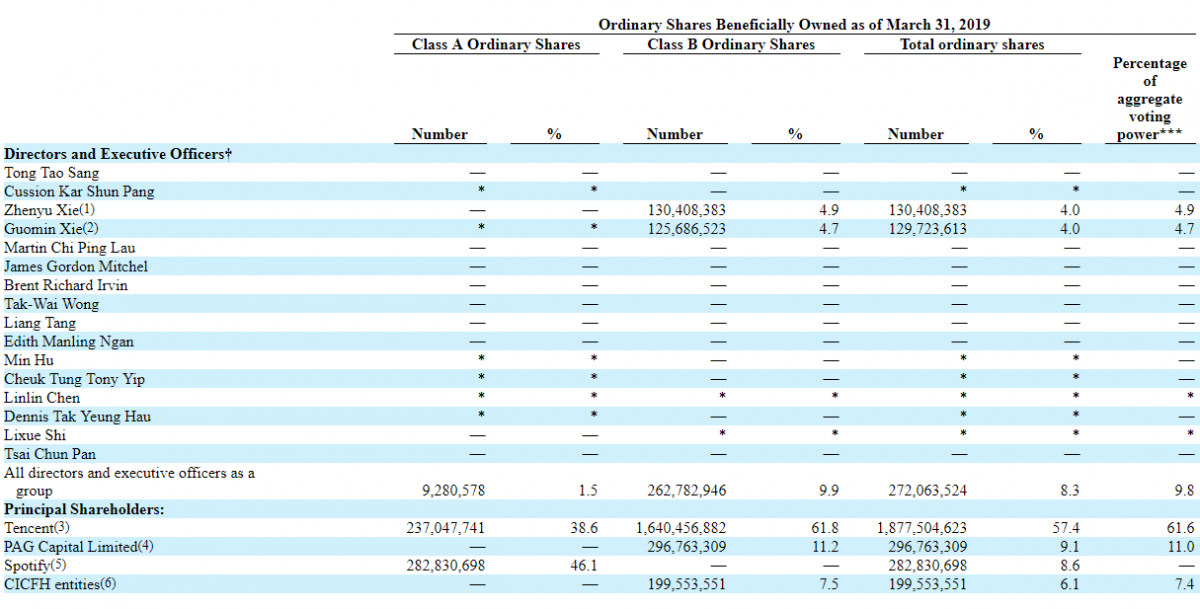Click the 'Principal Shareholders:' section heading
This screenshot has height=609, width=1200.
84,510
